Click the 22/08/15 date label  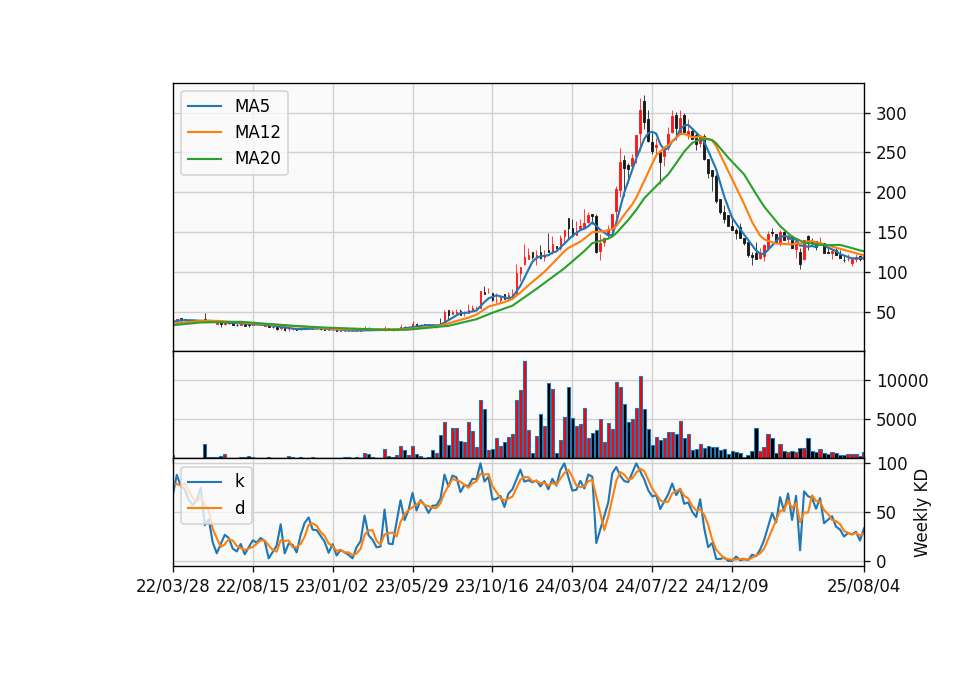coord(252,586)
